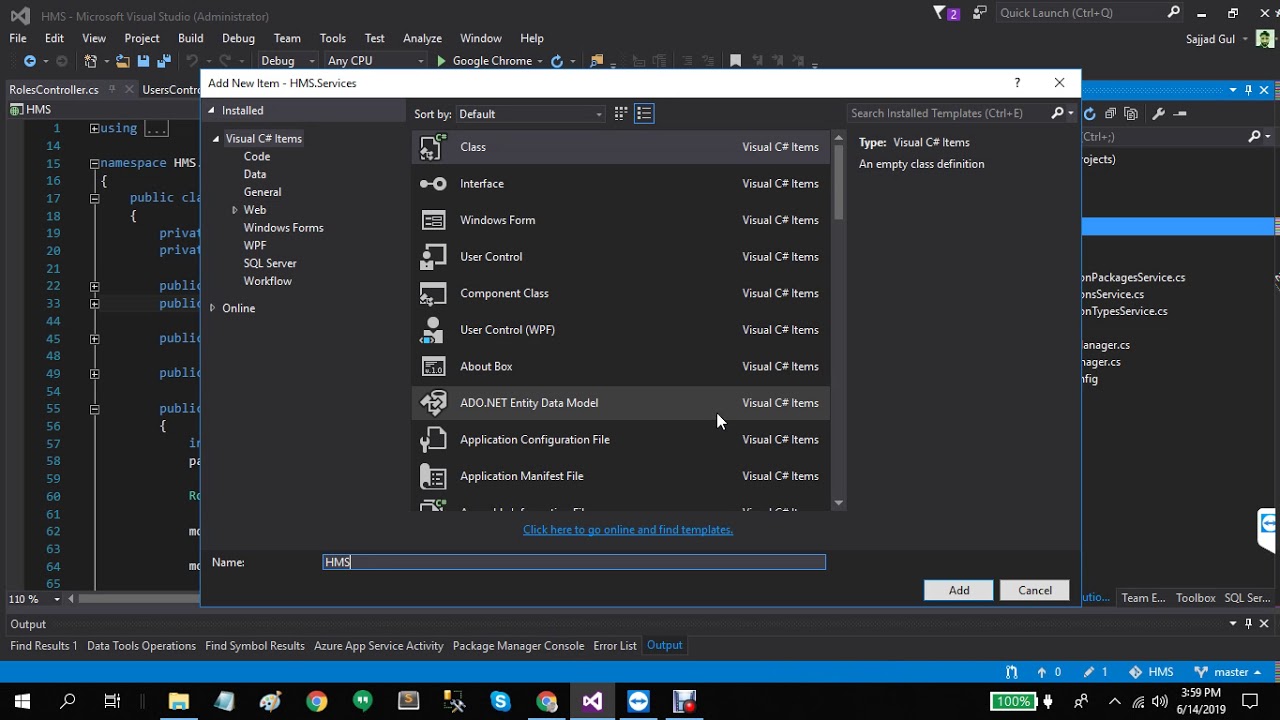Click here to go online and find templates link
The height and width of the screenshot is (720, 1280).
coord(628,530)
